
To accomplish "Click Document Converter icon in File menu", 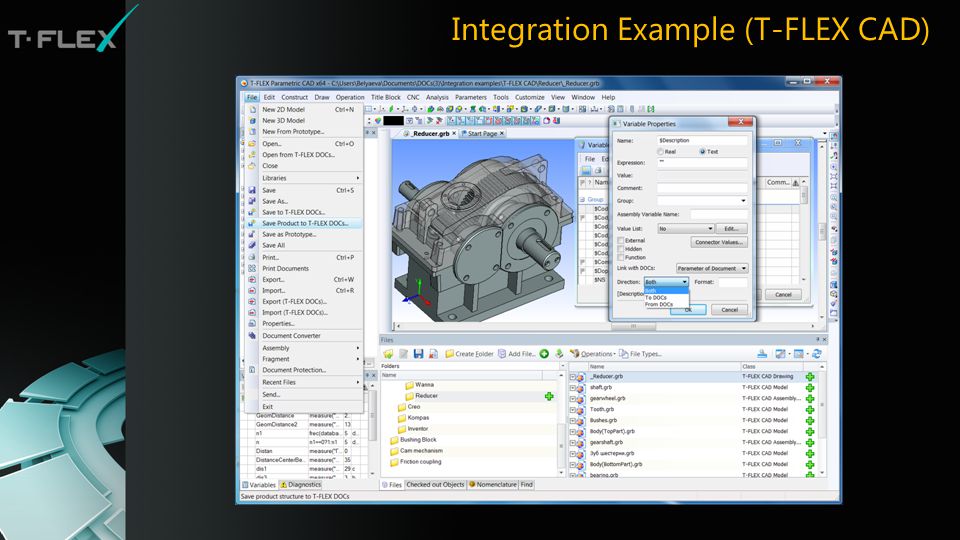I will point(252,336).
